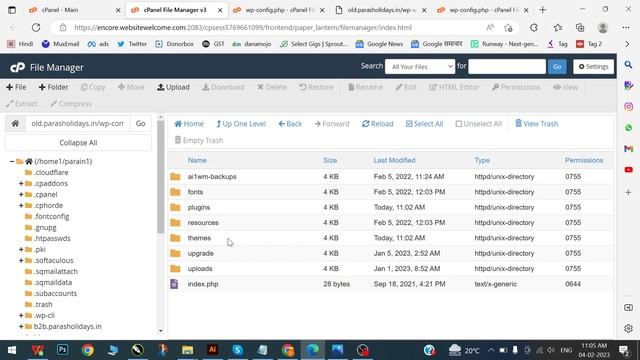This screenshot has width=640, height=360.
Task: Open Google News bookmark
Action: coord(379,44)
